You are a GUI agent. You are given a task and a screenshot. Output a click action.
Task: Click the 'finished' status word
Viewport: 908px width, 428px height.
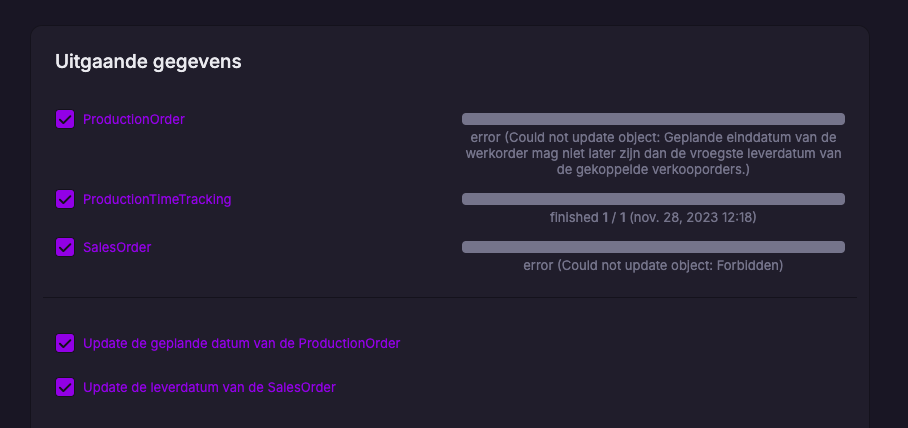coord(573,217)
